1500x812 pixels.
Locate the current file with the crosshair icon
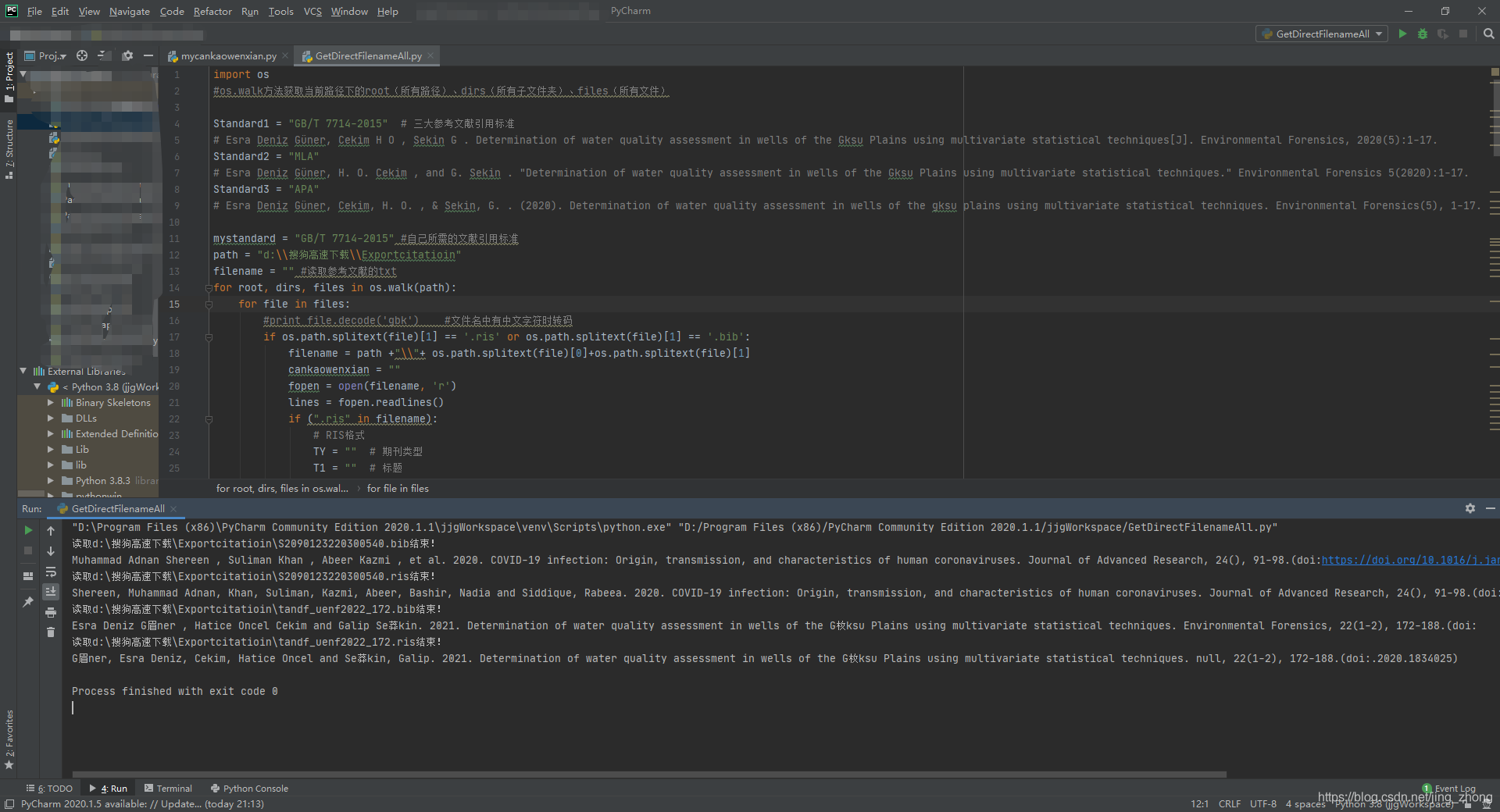tap(82, 55)
